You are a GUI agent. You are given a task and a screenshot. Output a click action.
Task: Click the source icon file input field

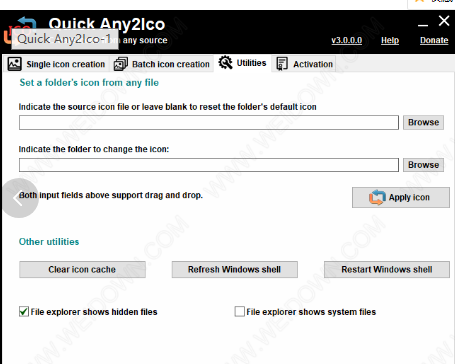(x=209, y=122)
